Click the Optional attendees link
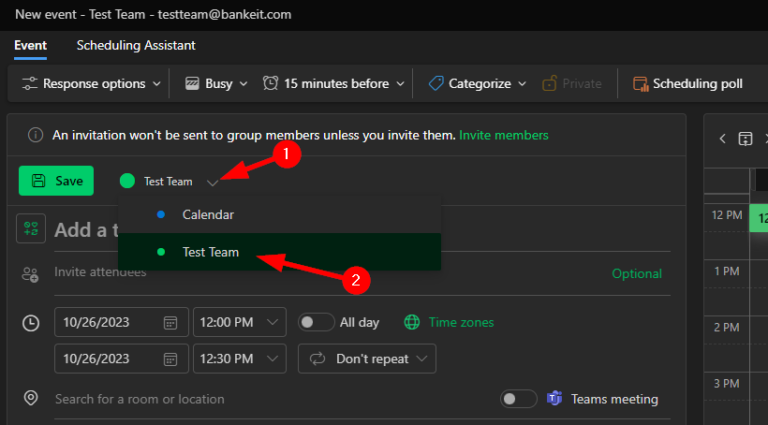This screenshot has width=768, height=425. (x=637, y=274)
